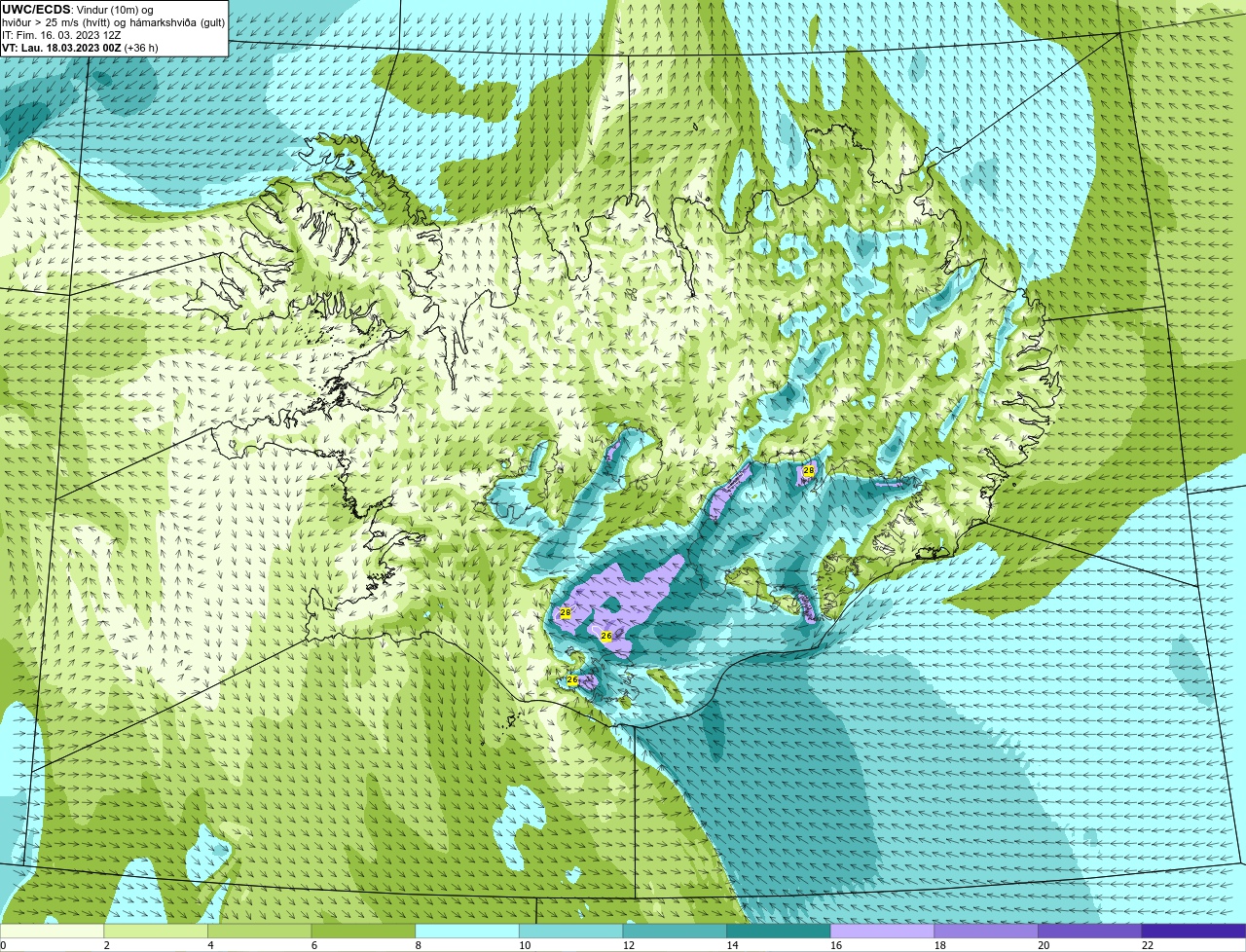Select the 18–20 m/s purple legend swatch
This screenshot has width=1246, height=952.
click(x=986, y=931)
